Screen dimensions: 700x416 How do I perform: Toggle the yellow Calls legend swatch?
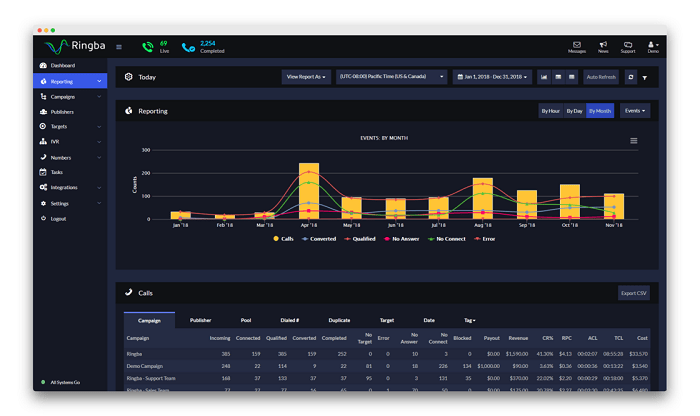pyautogui.click(x=277, y=238)
